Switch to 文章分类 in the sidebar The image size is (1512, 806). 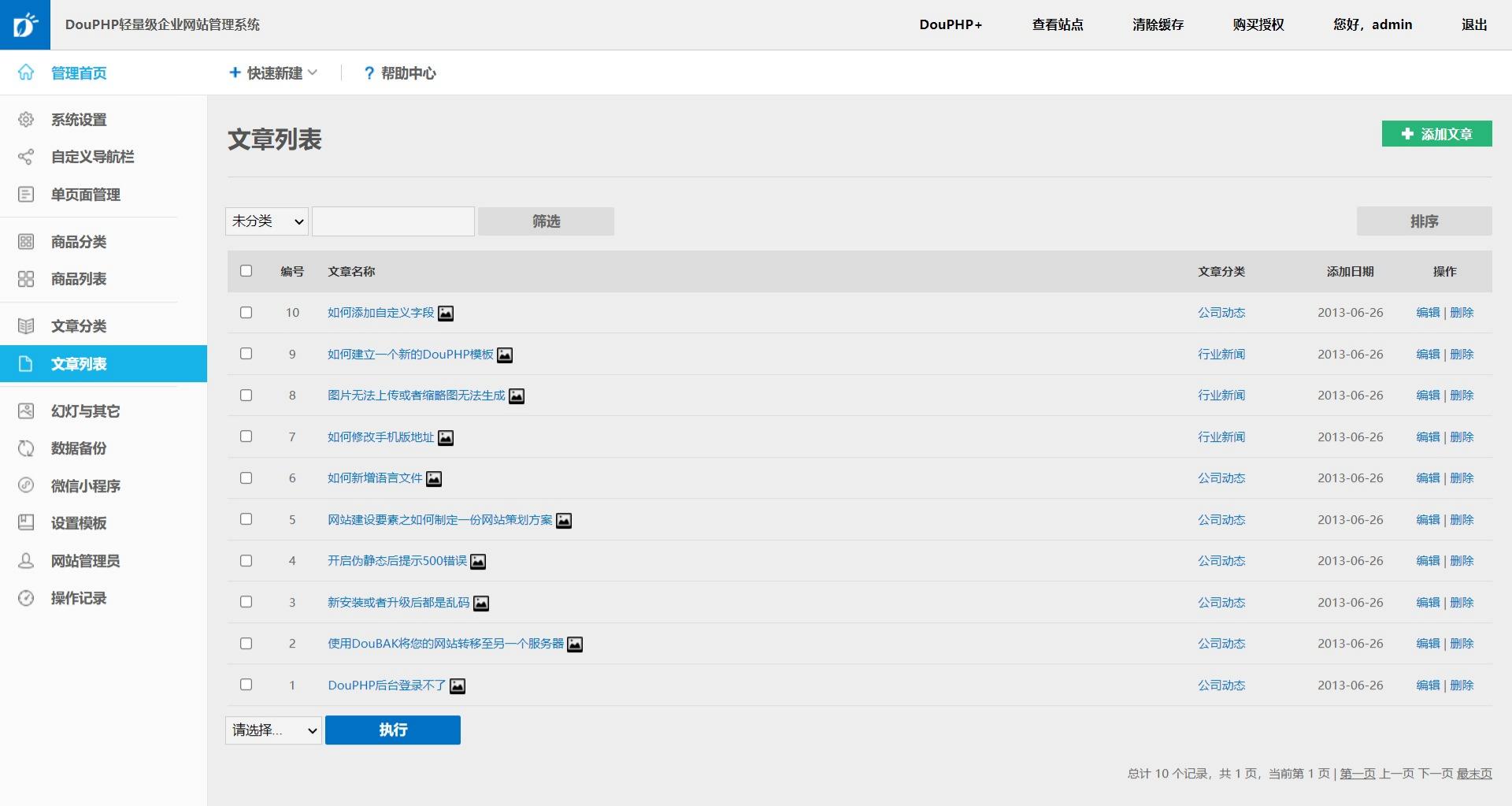[x=79, y=325]
